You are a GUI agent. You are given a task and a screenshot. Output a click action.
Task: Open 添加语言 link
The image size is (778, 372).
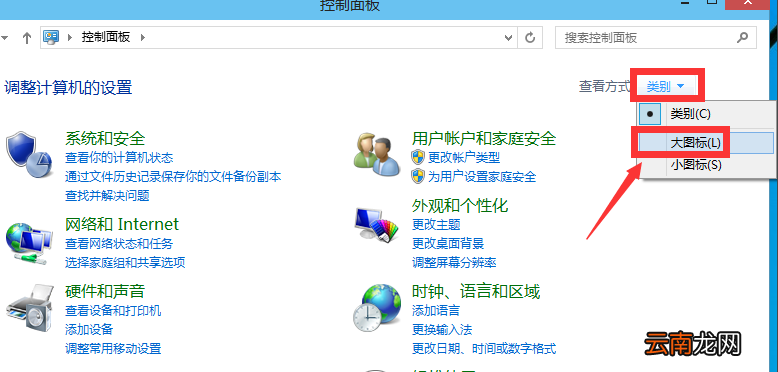pyautogui.click(x=436, y=311)
